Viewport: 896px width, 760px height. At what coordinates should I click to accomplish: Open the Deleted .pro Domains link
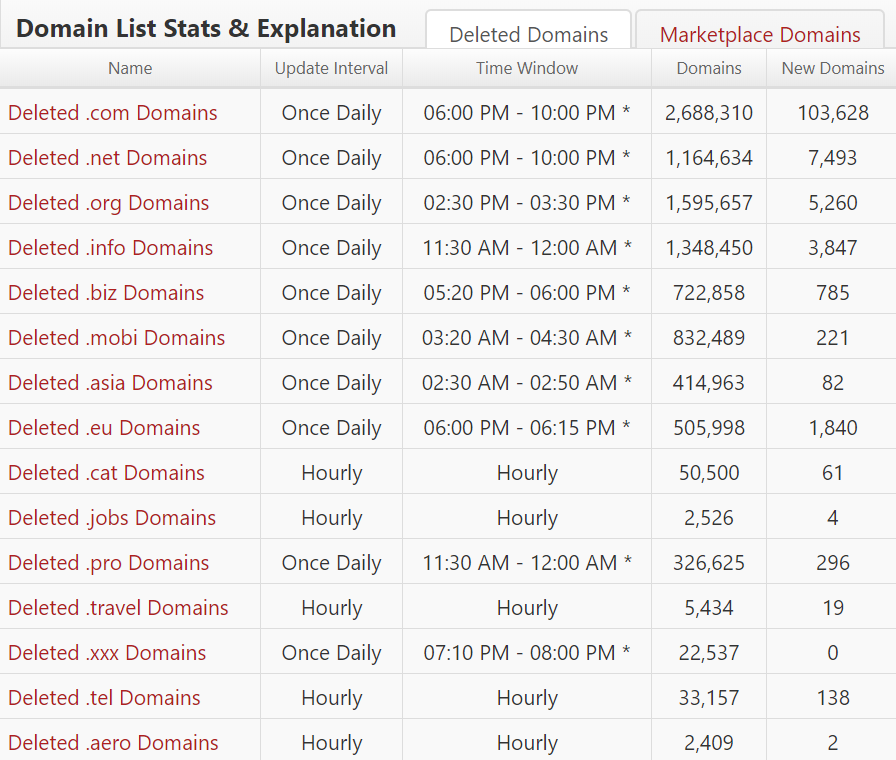109,563
